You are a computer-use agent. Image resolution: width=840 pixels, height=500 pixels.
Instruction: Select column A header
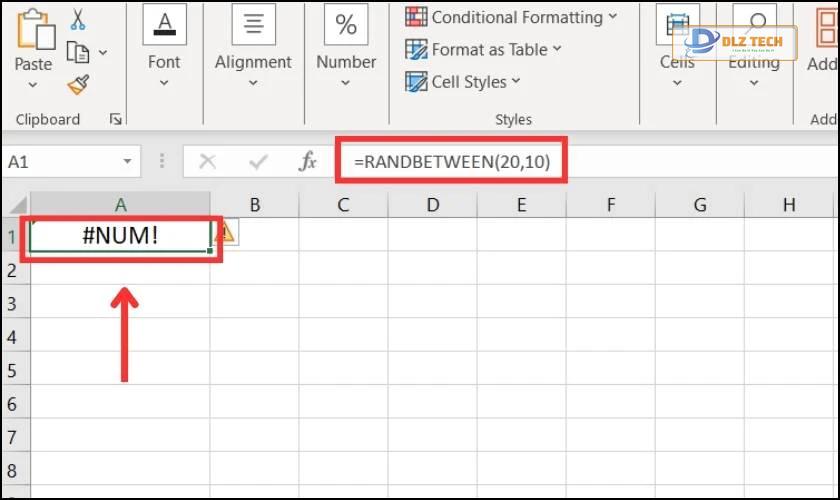[x=121, y=205]
